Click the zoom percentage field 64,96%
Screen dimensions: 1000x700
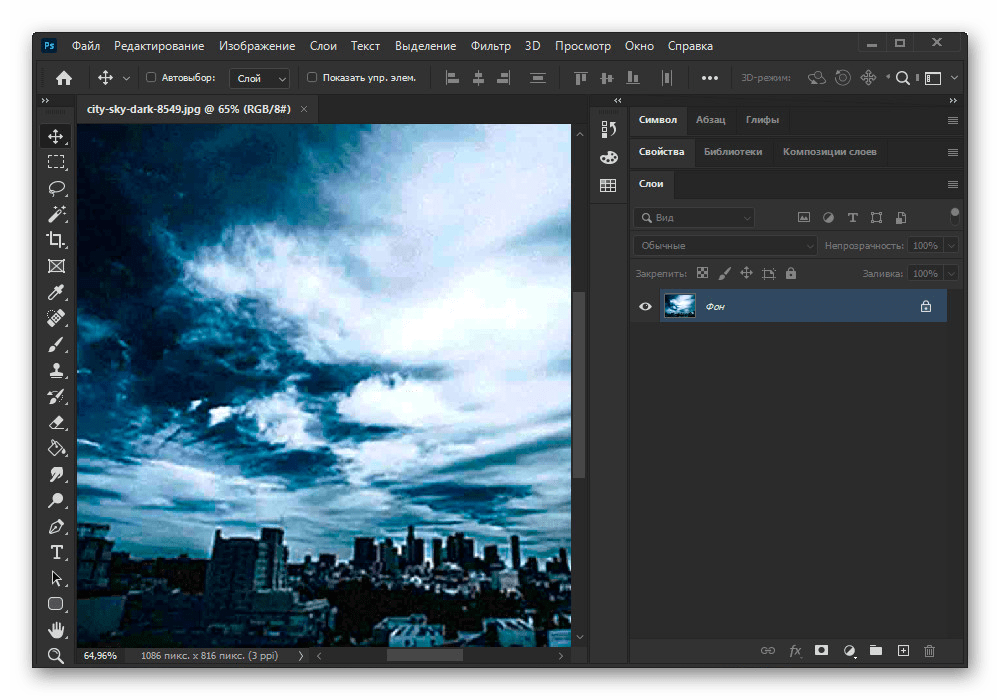[x=100, y=655]
